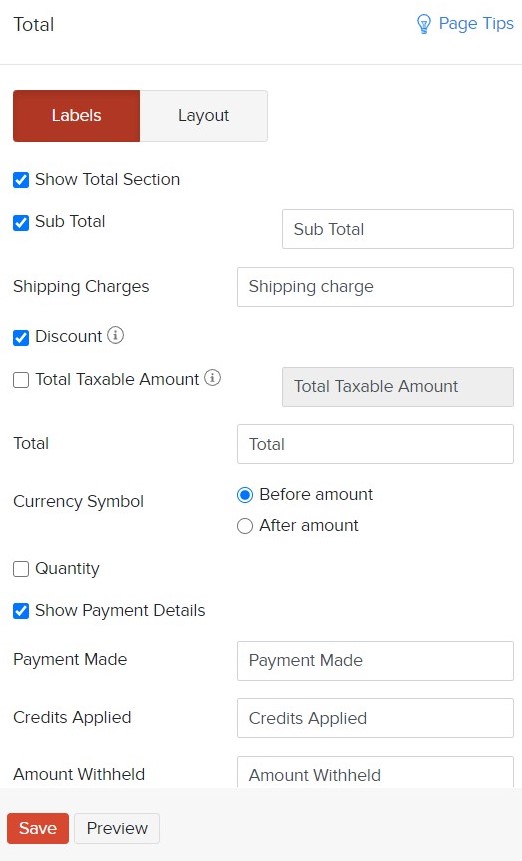Click the Payment Made input field
The height and width of the screenshot is (861, 522).
(x=375, y=661)
